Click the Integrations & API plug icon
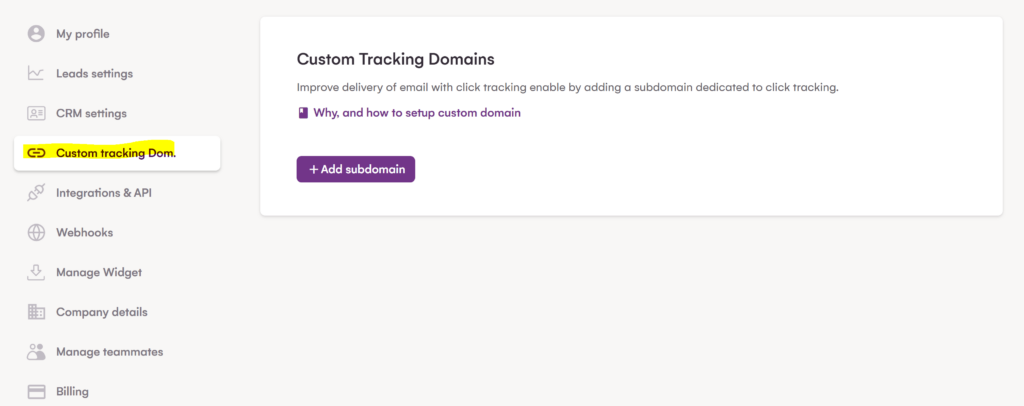Screen dimensions: 1024x406 point(37,192)
